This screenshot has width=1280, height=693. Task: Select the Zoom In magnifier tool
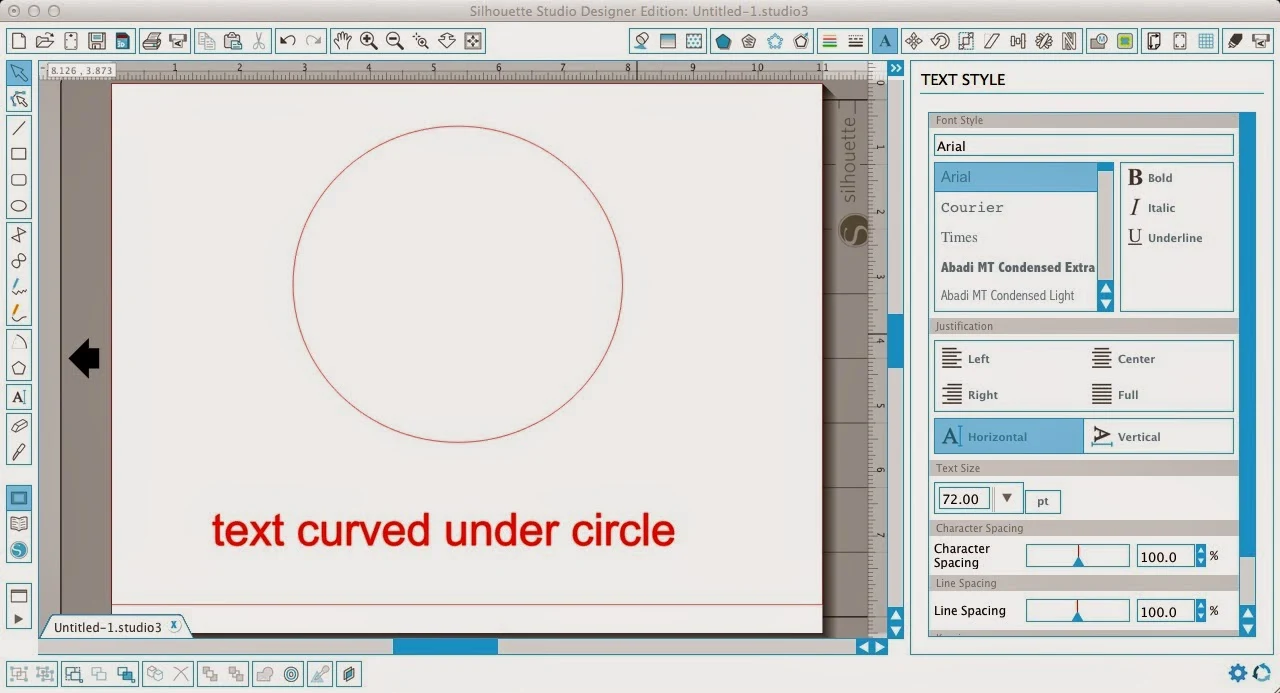[368, 41]
